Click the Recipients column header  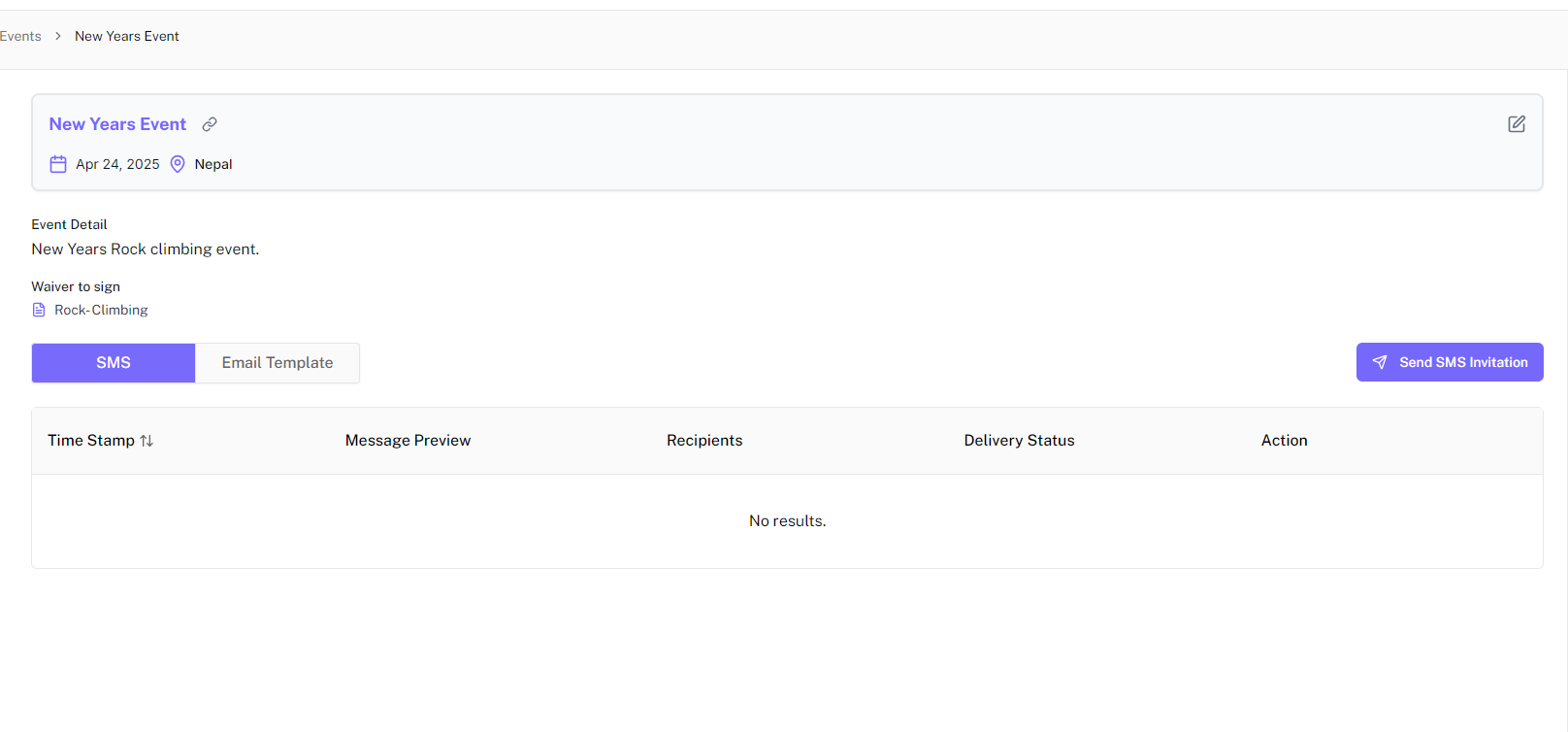[x=704, y=441]
